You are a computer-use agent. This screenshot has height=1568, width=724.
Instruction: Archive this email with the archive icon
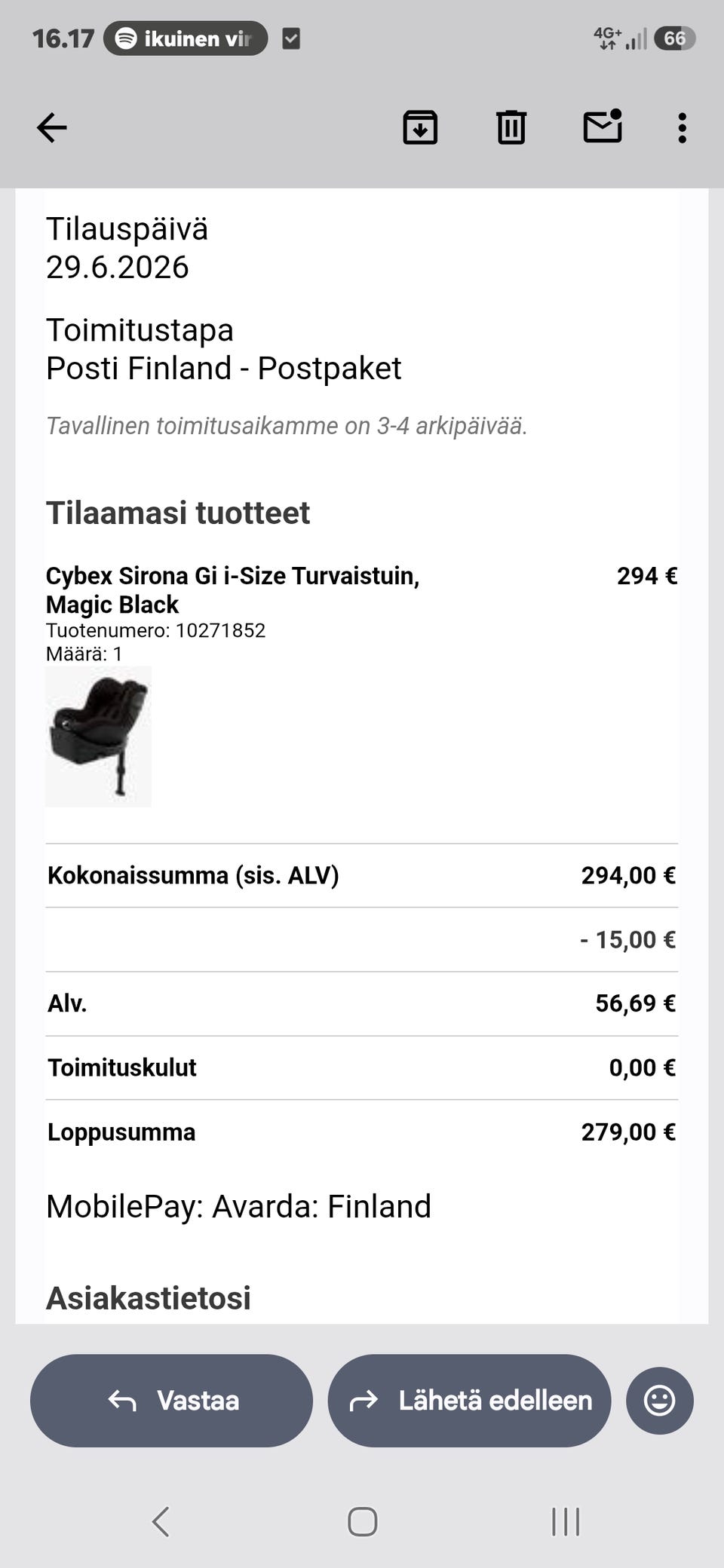(x=420, y=127)
